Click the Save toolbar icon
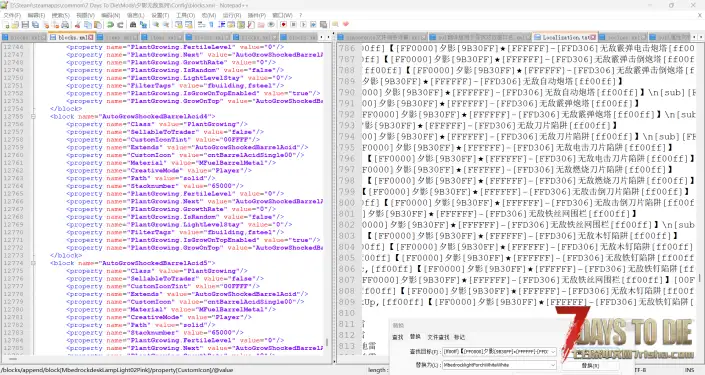 tap(25, 25)
